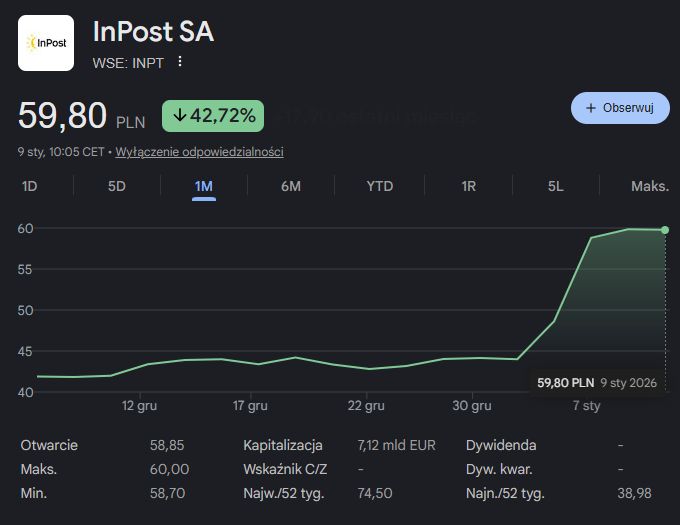Switch chart to 5D range
The height and width of the screenshot is (525, 680).
coord(117,186)
